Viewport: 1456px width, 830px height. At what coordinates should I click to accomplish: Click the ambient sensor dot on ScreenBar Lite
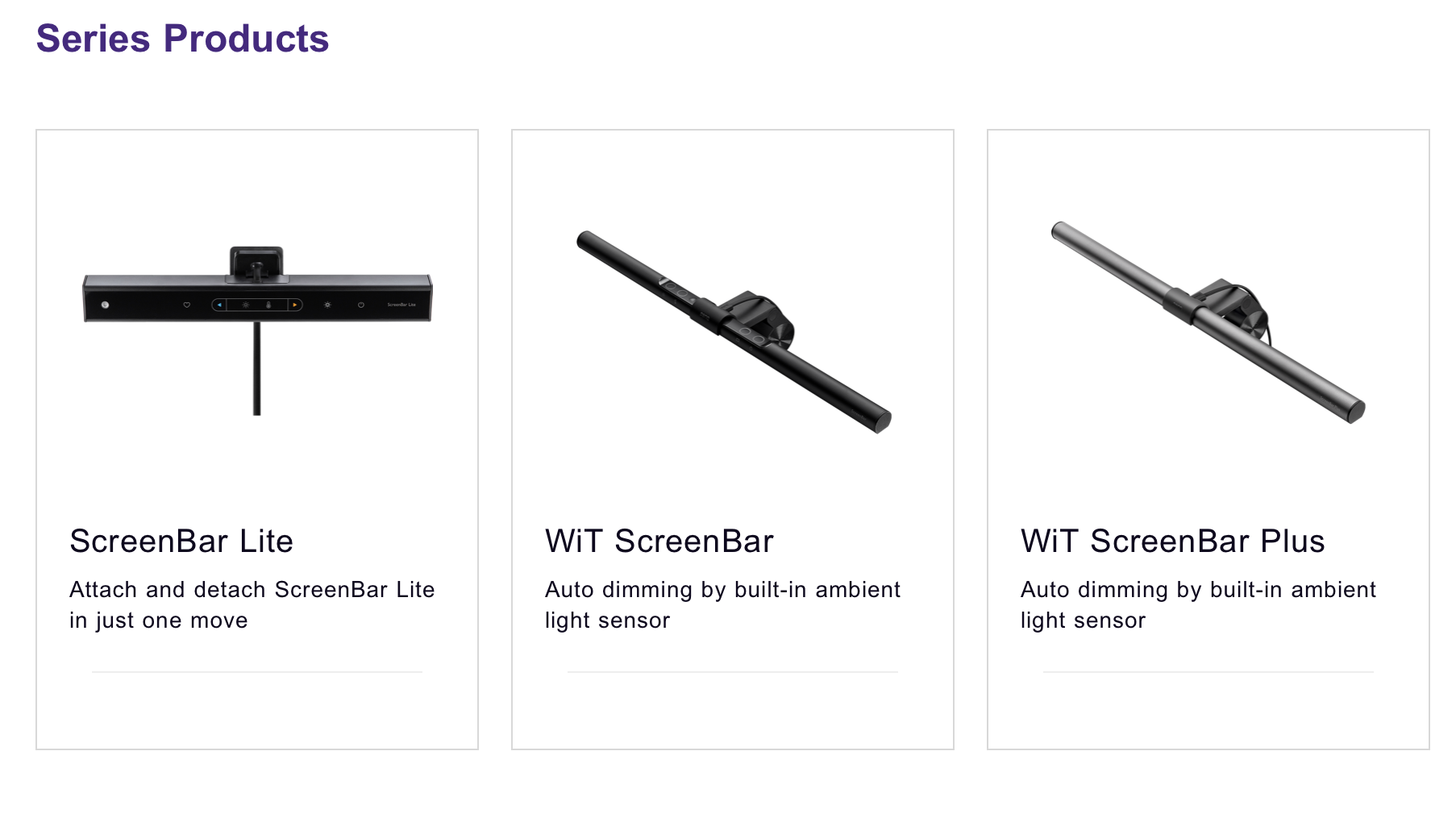tap(105, 305)
